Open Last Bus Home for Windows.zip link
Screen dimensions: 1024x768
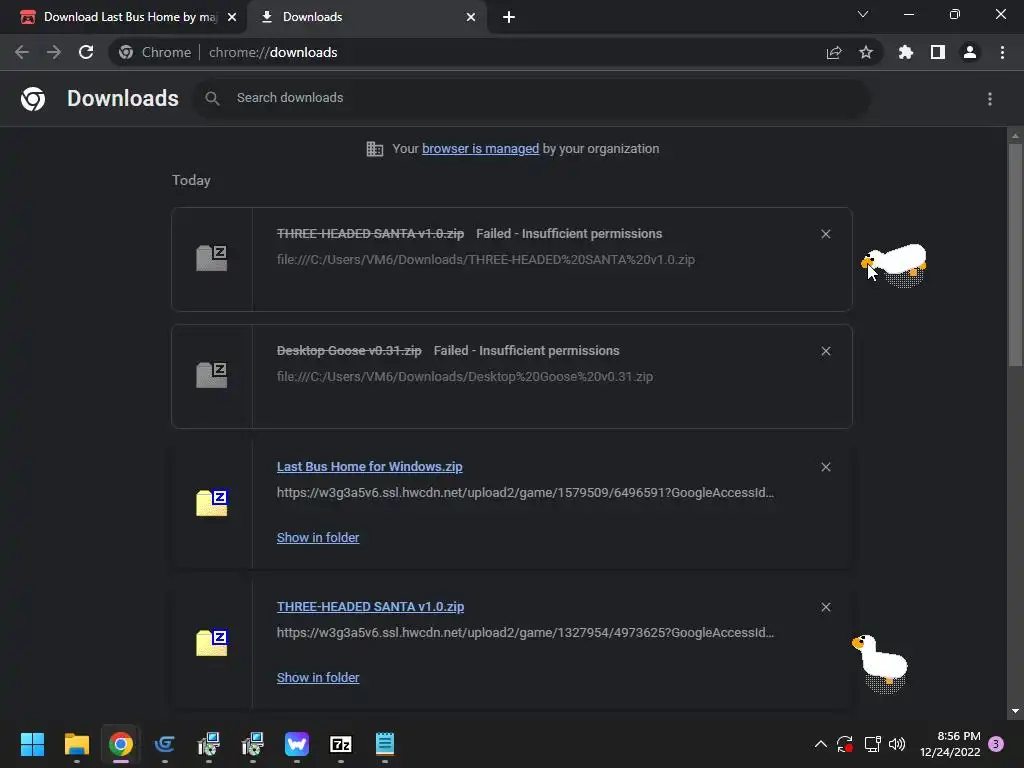tap(370, 466)
